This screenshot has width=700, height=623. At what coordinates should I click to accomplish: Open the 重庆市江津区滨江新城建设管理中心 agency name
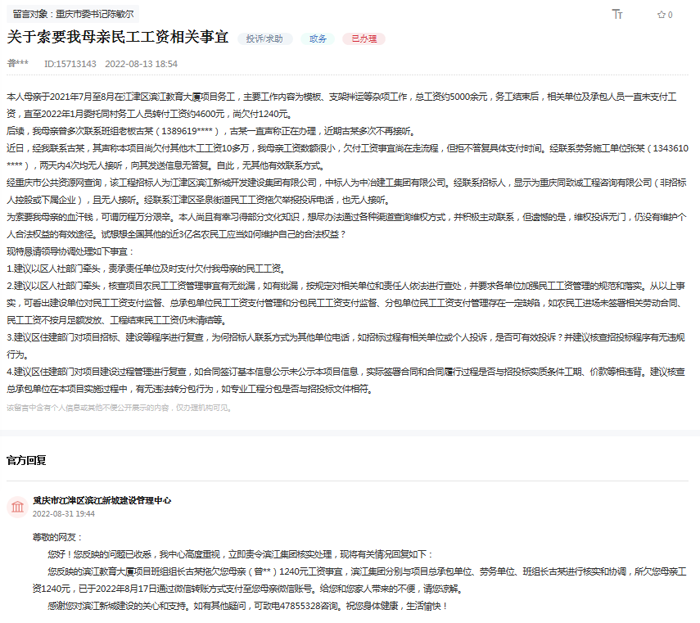pyautogui.click(x=102, y=500)
